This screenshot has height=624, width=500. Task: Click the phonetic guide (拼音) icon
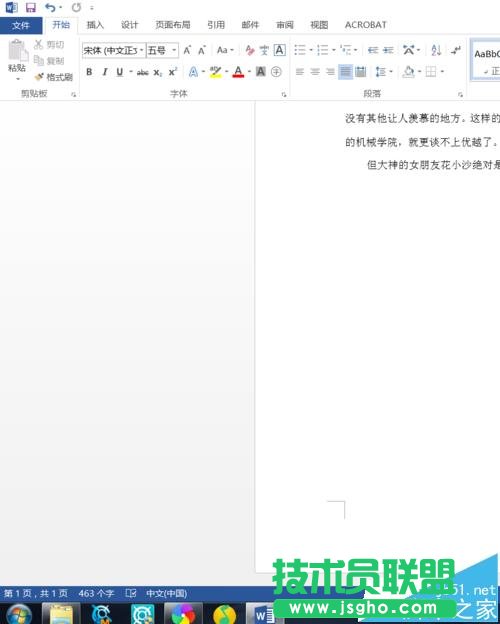[264, 50]
